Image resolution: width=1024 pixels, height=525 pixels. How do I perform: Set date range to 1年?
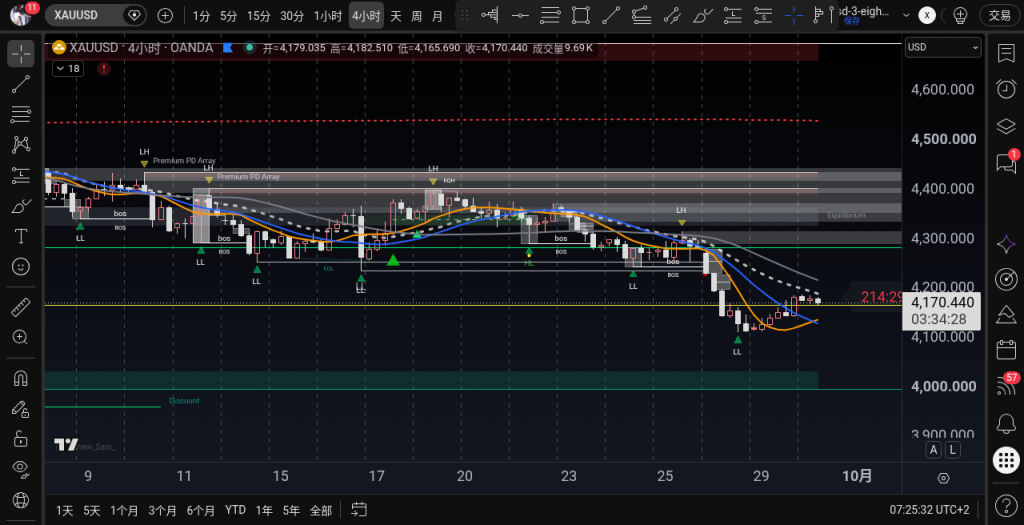click(264, 510)
